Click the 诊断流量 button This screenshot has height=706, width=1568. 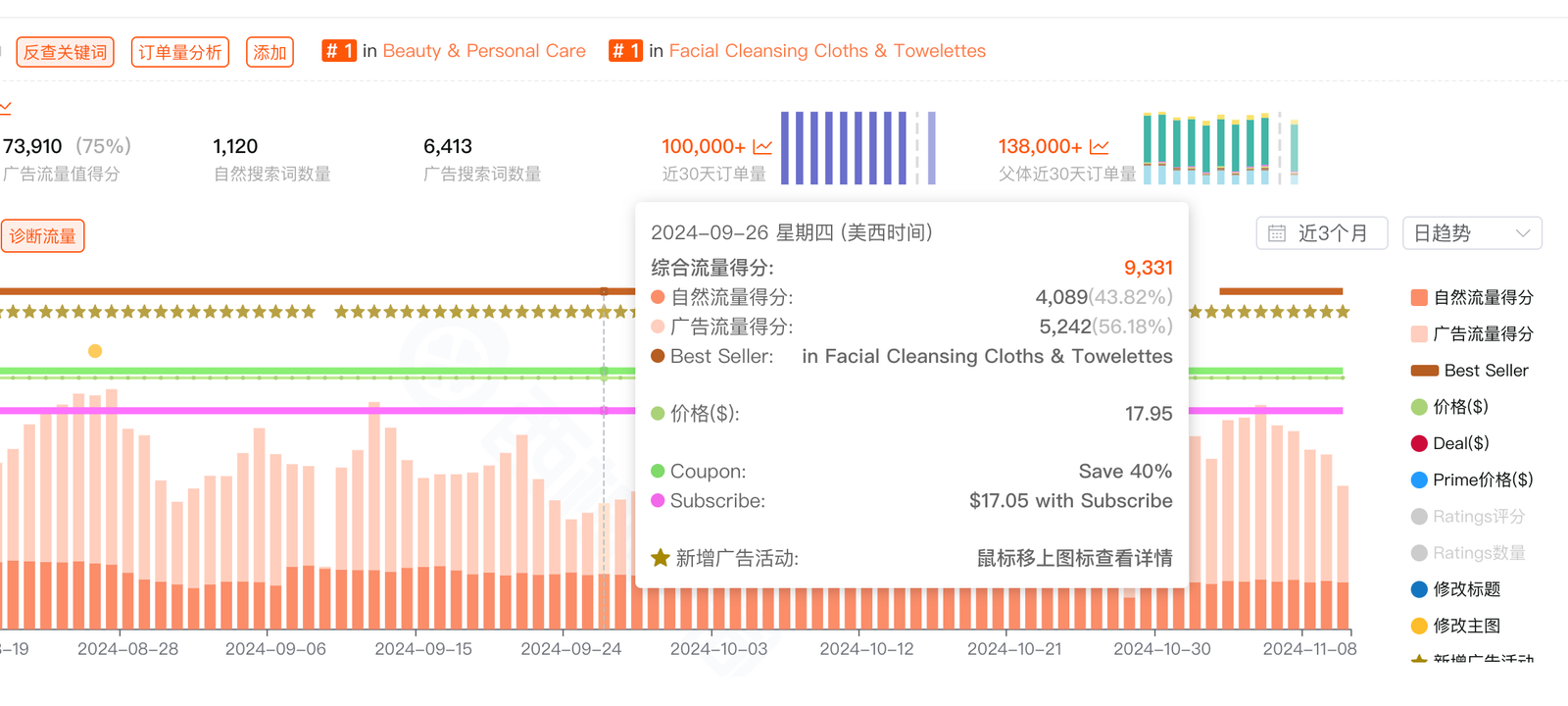coord(43,236)
